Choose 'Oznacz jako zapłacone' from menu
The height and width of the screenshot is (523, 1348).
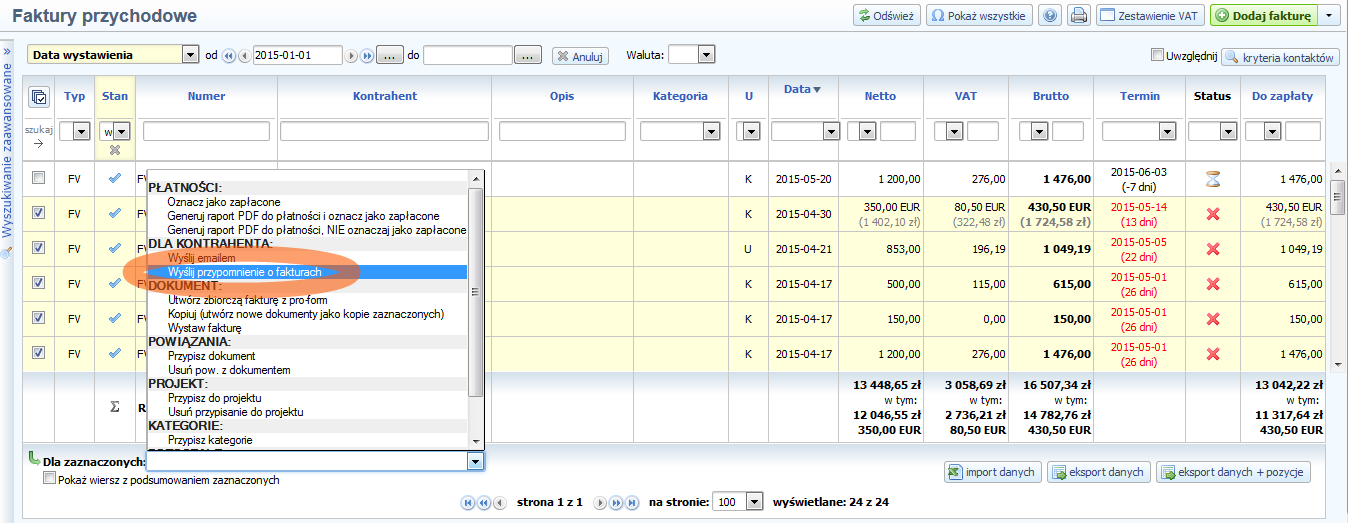224,202
